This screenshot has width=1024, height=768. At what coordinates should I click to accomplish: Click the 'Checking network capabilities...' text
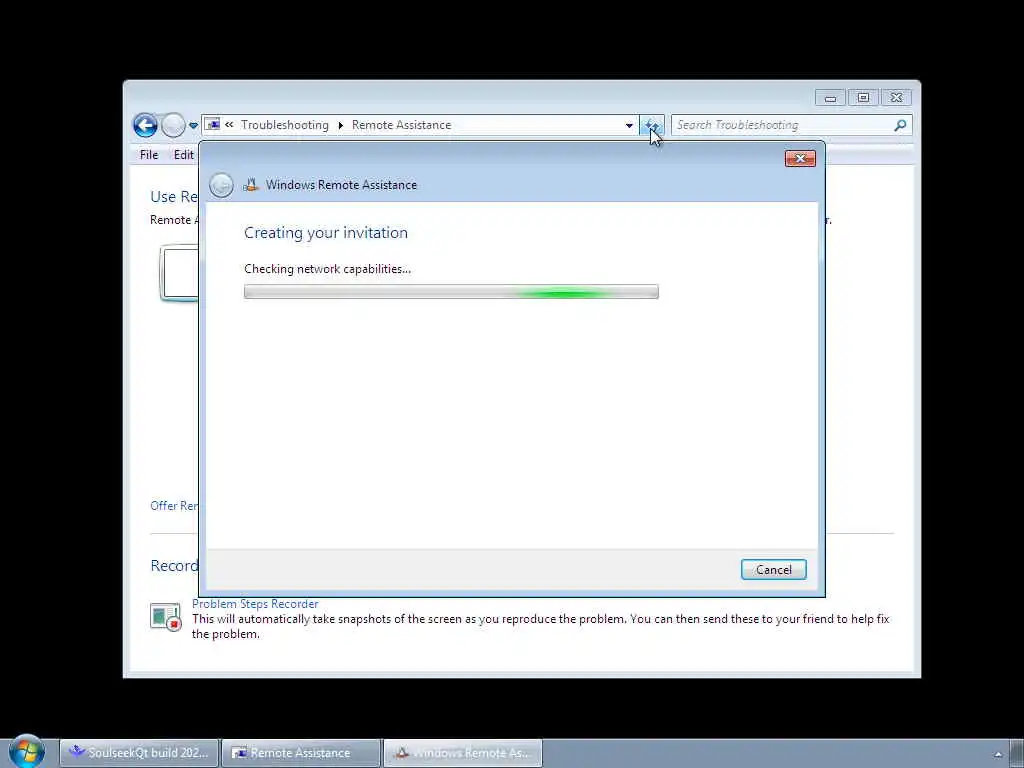point(327,269)
